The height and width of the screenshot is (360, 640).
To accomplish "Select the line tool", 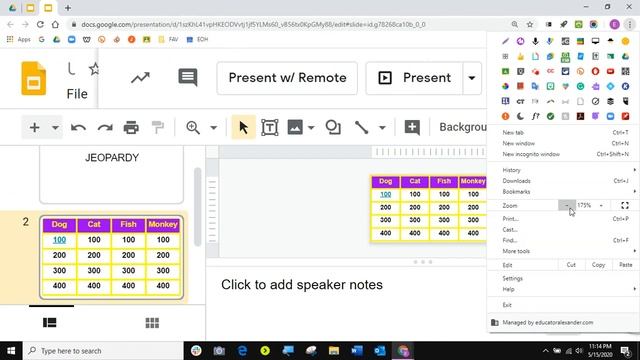I will click(x=361, y=127).
